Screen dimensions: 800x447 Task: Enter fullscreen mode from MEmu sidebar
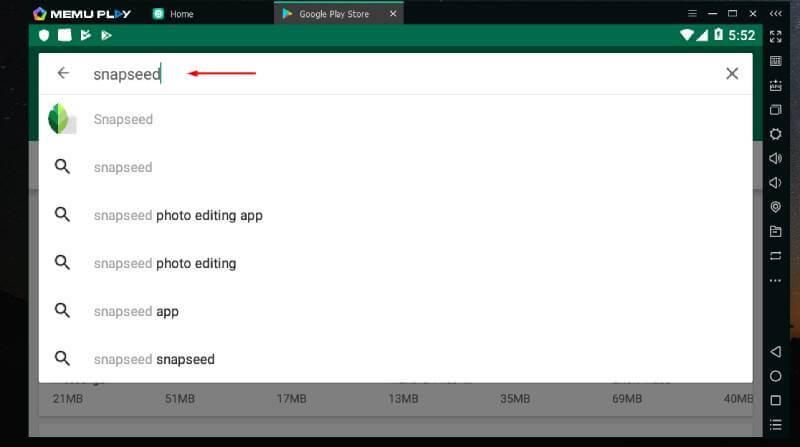click(x=776, y=36)
